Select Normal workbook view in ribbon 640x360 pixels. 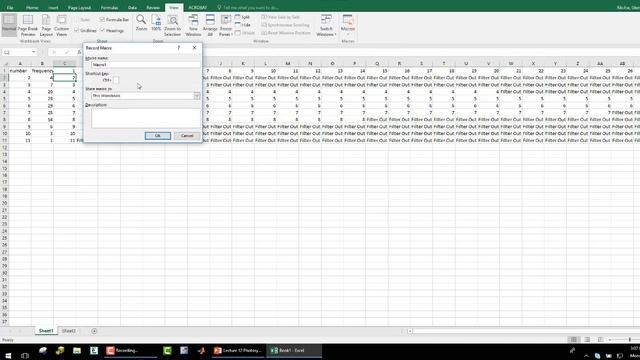point(9,24)
